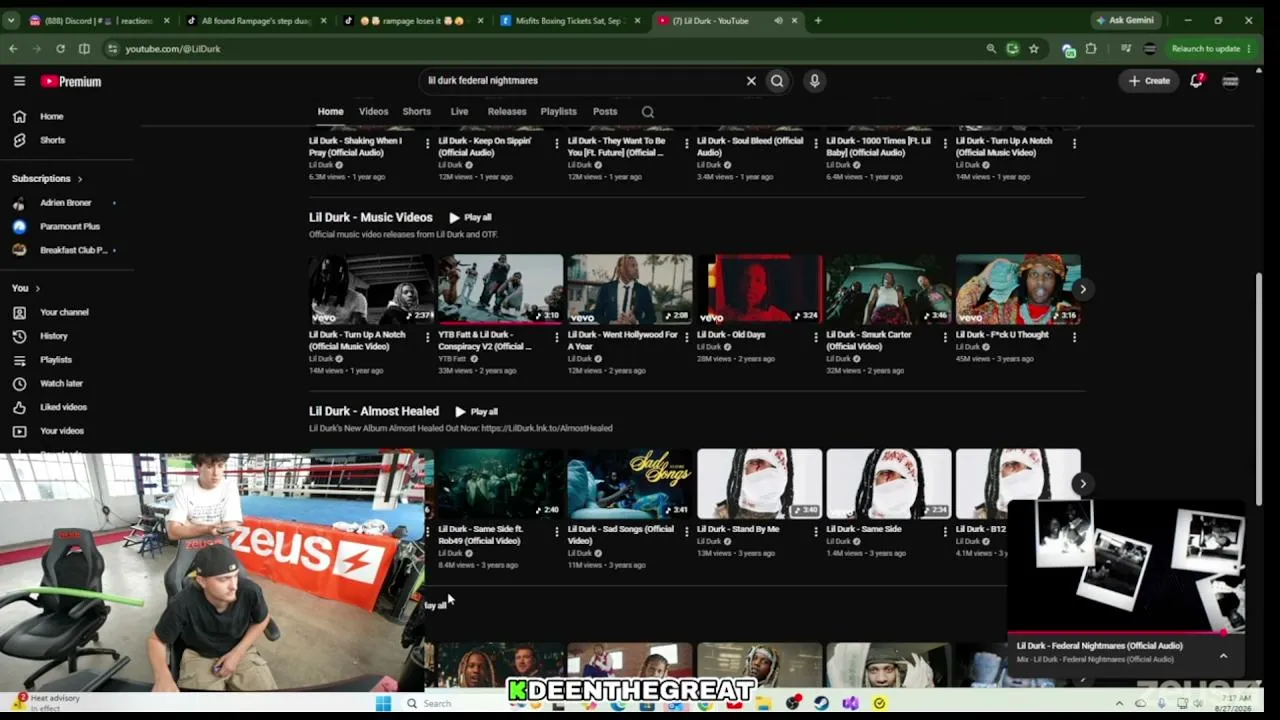
Task: Open Adrien Broner subscription channel
Action: point(66,202)
